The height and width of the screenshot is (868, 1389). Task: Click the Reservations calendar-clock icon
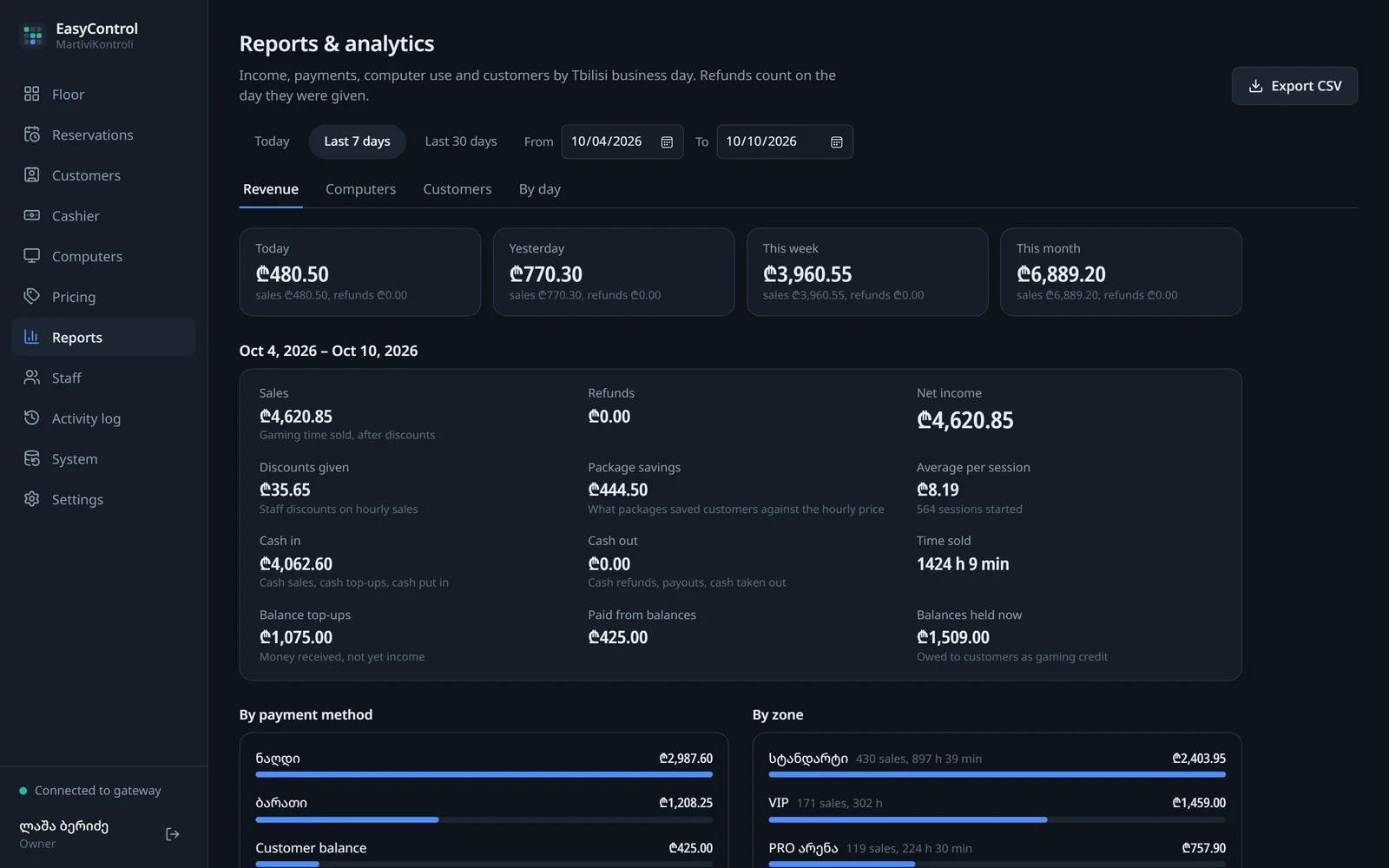tap(32, 135)
